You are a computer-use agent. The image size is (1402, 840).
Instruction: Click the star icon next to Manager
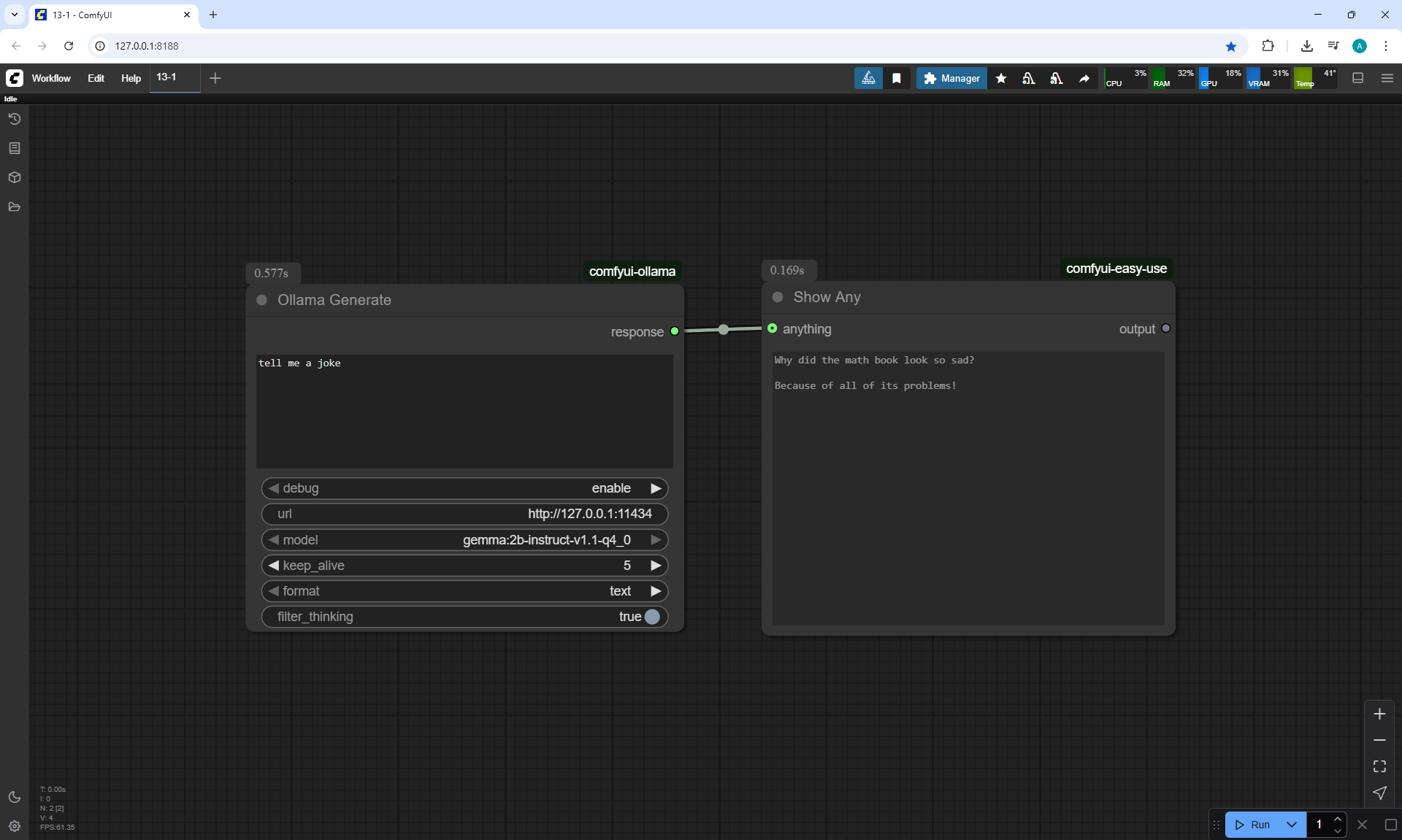coord(1001,78)
